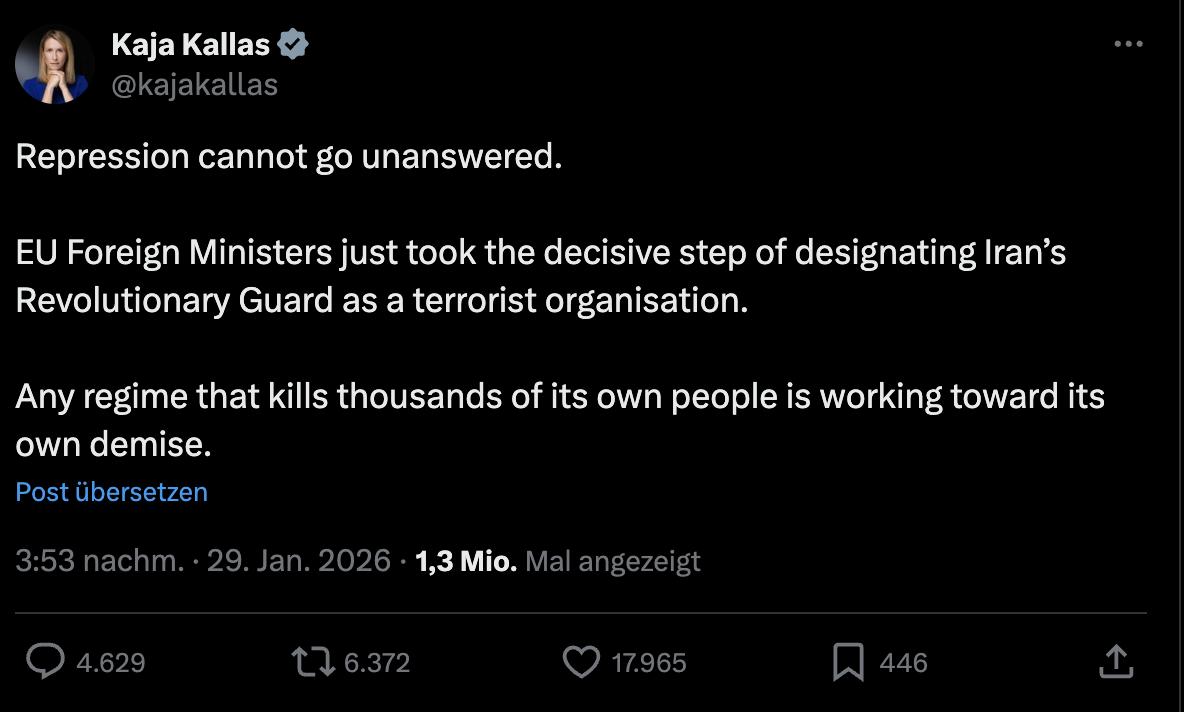Click the blue verified badge
The image size is (1184, 712).
click(294, 44)
